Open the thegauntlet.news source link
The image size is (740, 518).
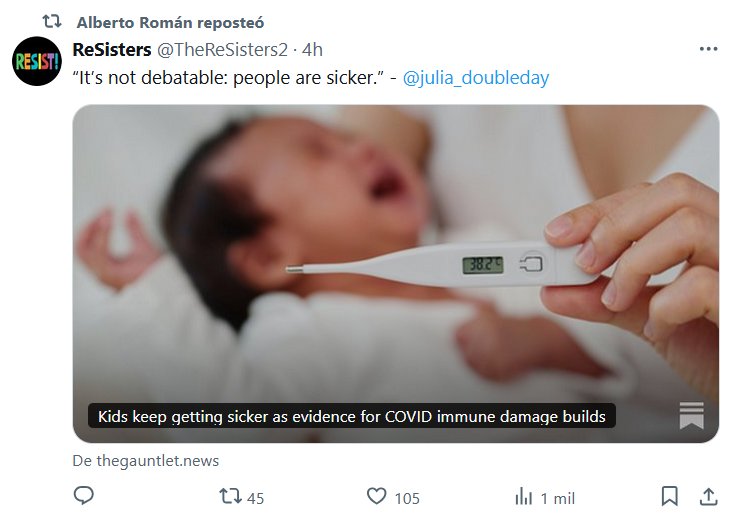point(146,461)
